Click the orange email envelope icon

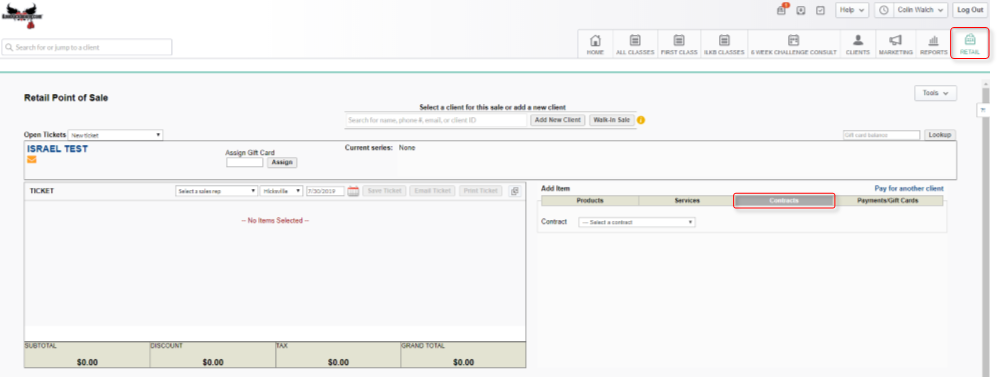tap(32, 159)
